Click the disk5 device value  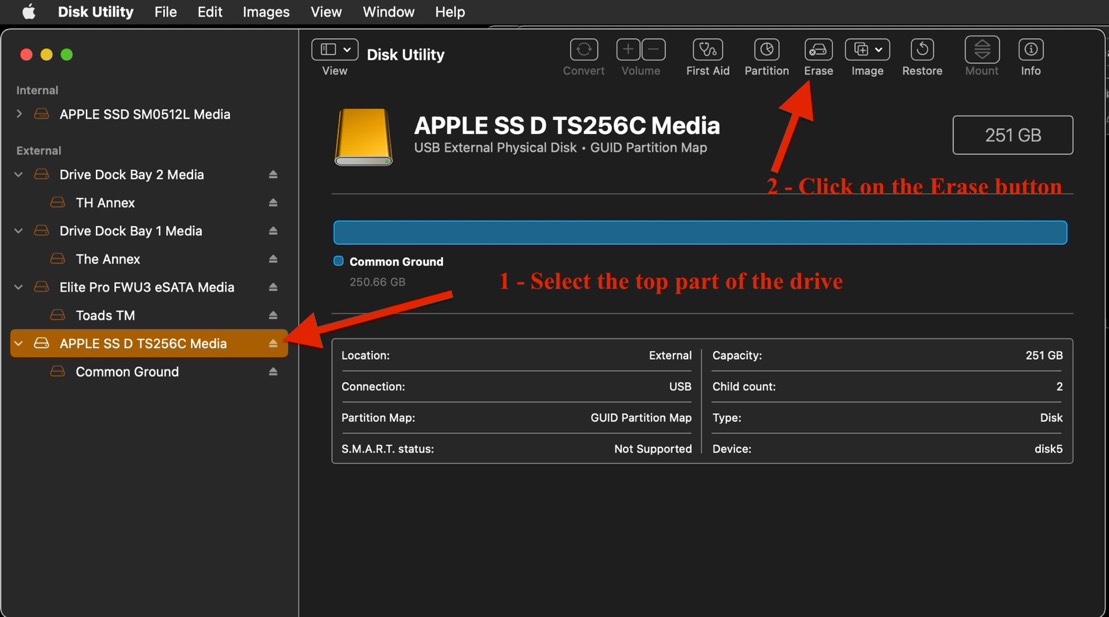(1048, 449)
